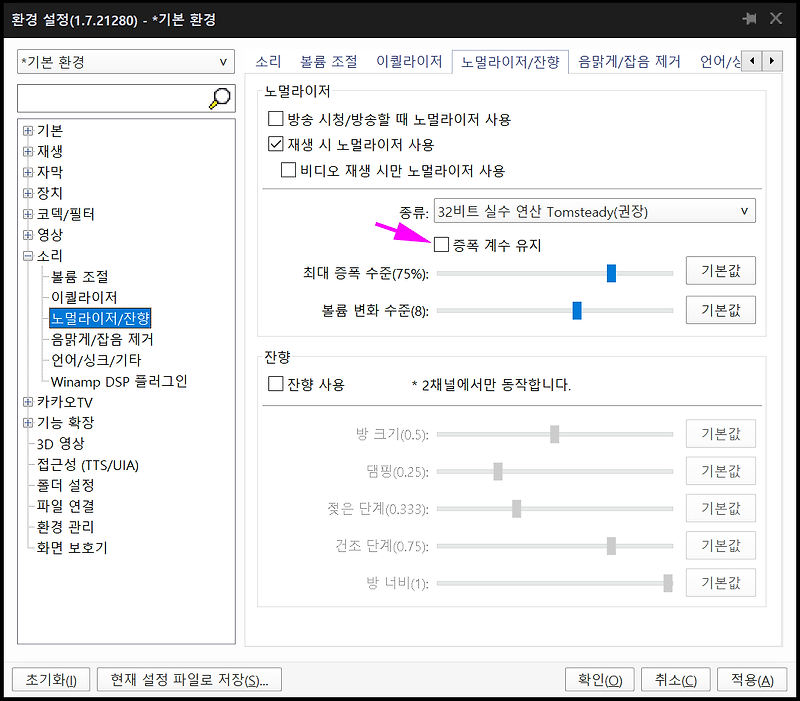Select 화면 보호기 in the tree
The image size is (800, 701).
coord(71,548)
